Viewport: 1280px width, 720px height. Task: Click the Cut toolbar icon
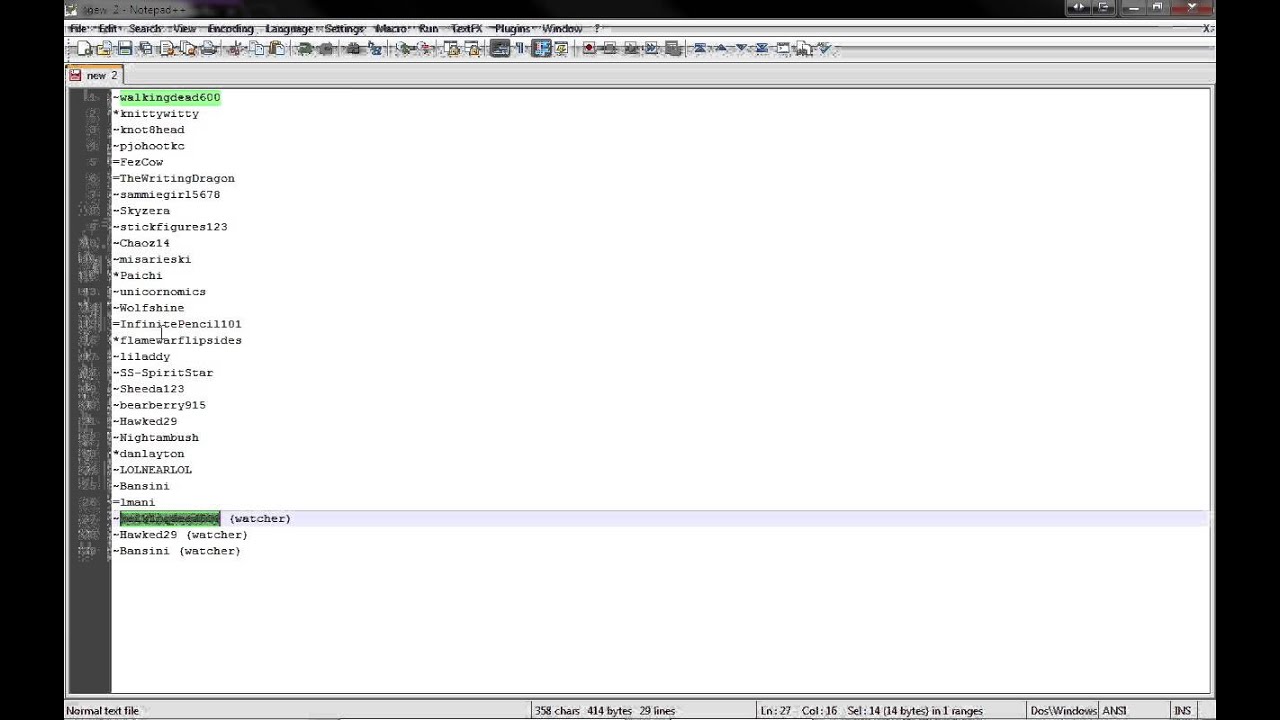[x=237, y=48]
